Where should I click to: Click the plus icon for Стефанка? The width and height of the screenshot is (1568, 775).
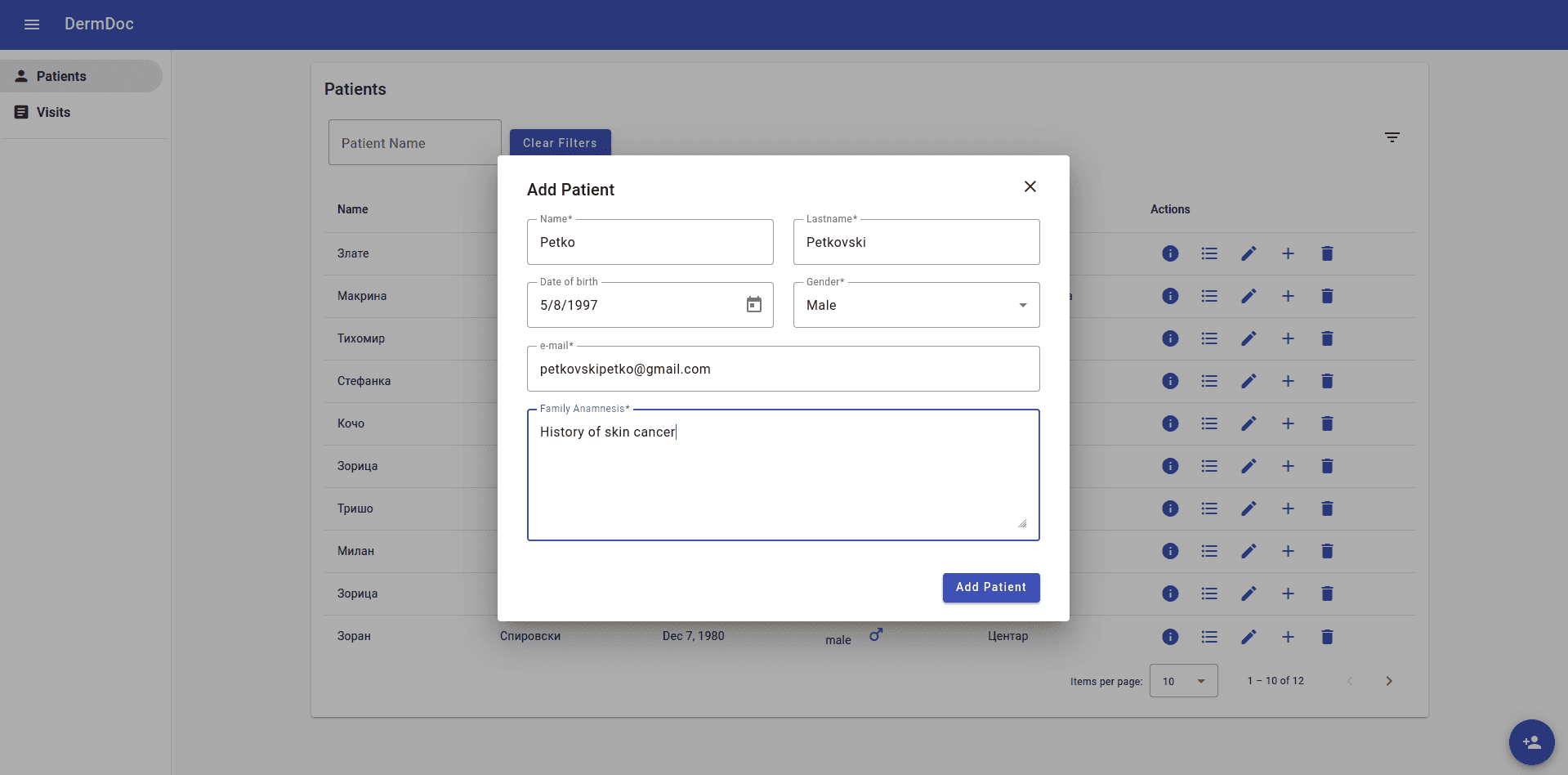pyautogui.click(x=1288, y=381)
